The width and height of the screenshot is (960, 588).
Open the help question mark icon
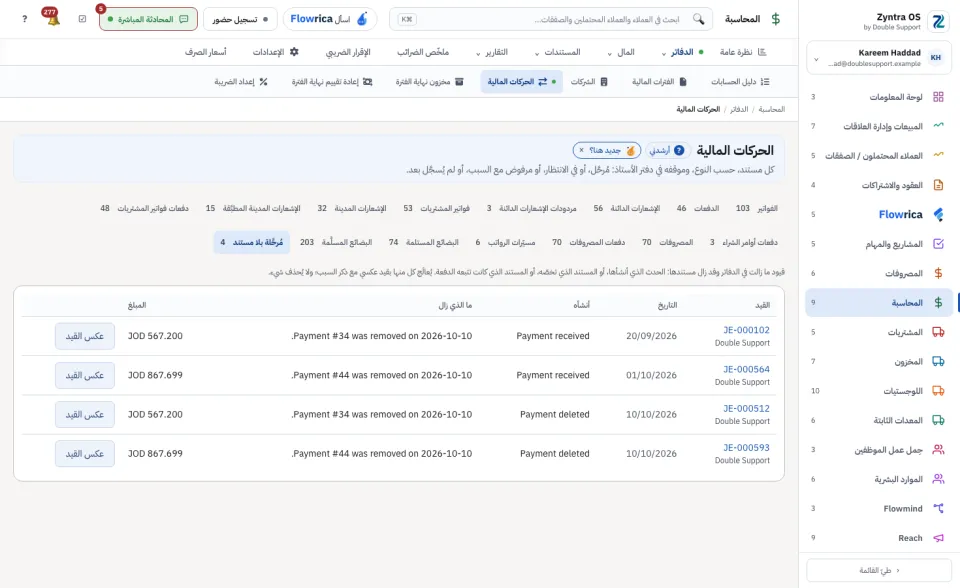[24, 19]
